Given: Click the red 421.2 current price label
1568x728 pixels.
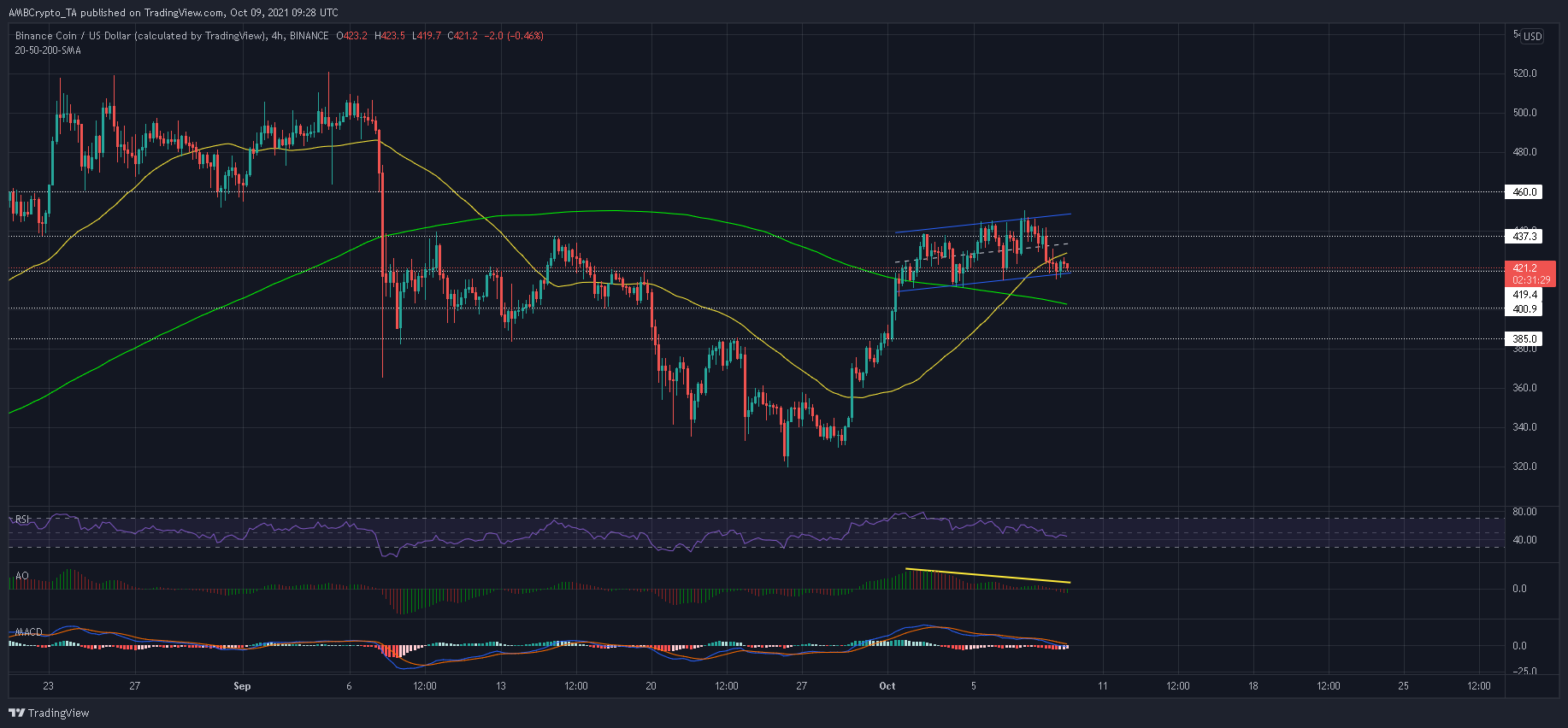Looking at the screenshot, I should tap(1524, 268).
